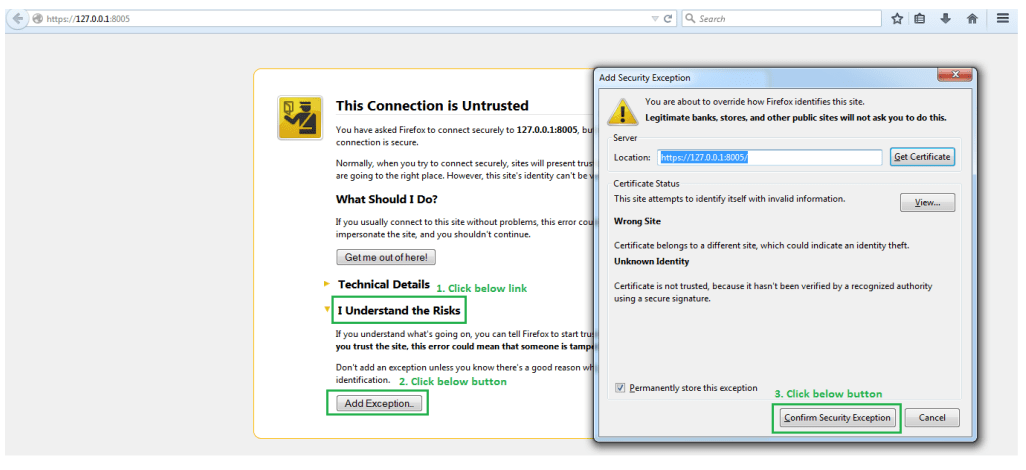Click the untrusted connection officer icon

(300, 117)
